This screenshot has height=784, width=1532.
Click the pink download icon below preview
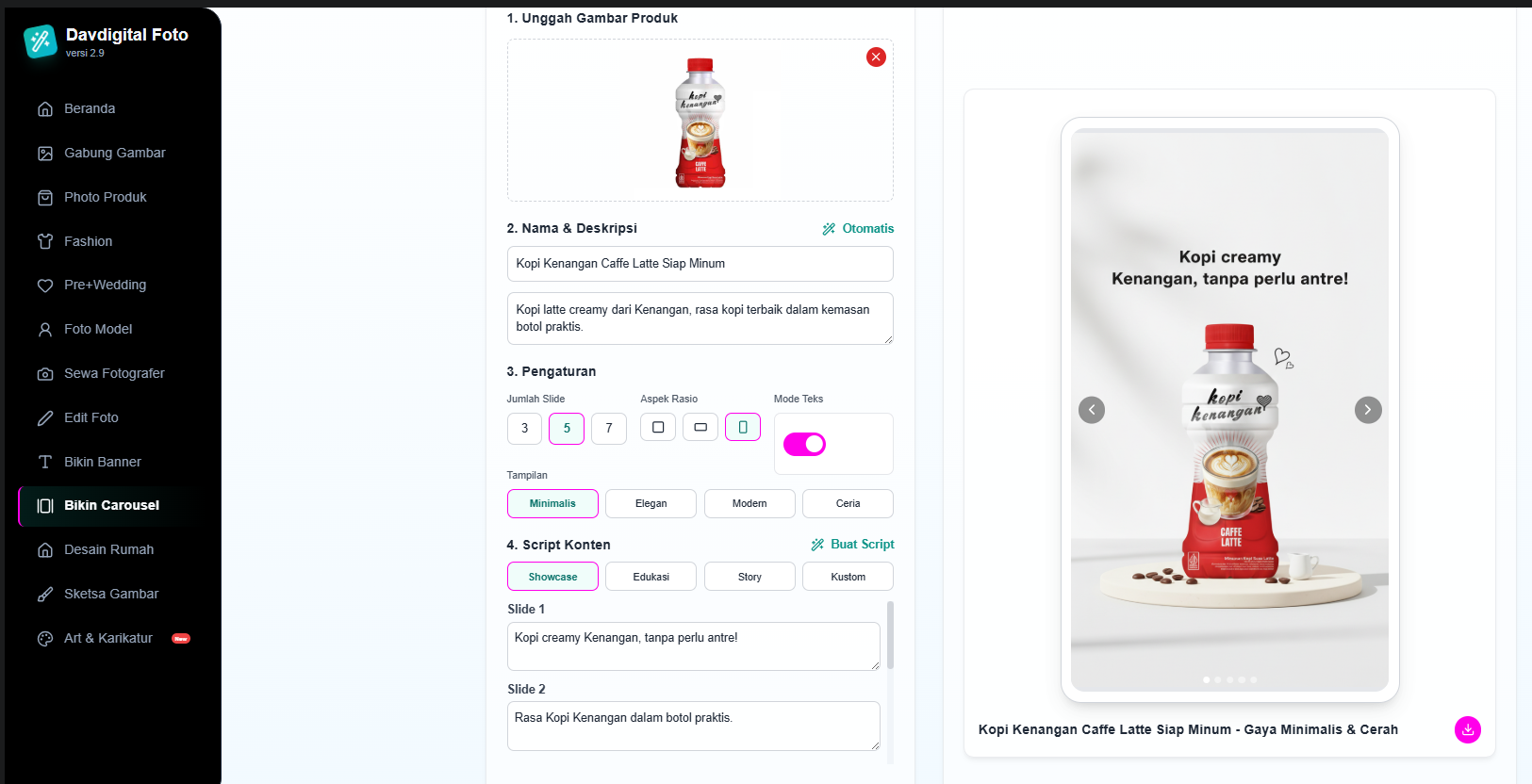pyautogui.click(x=1467, y=729)
